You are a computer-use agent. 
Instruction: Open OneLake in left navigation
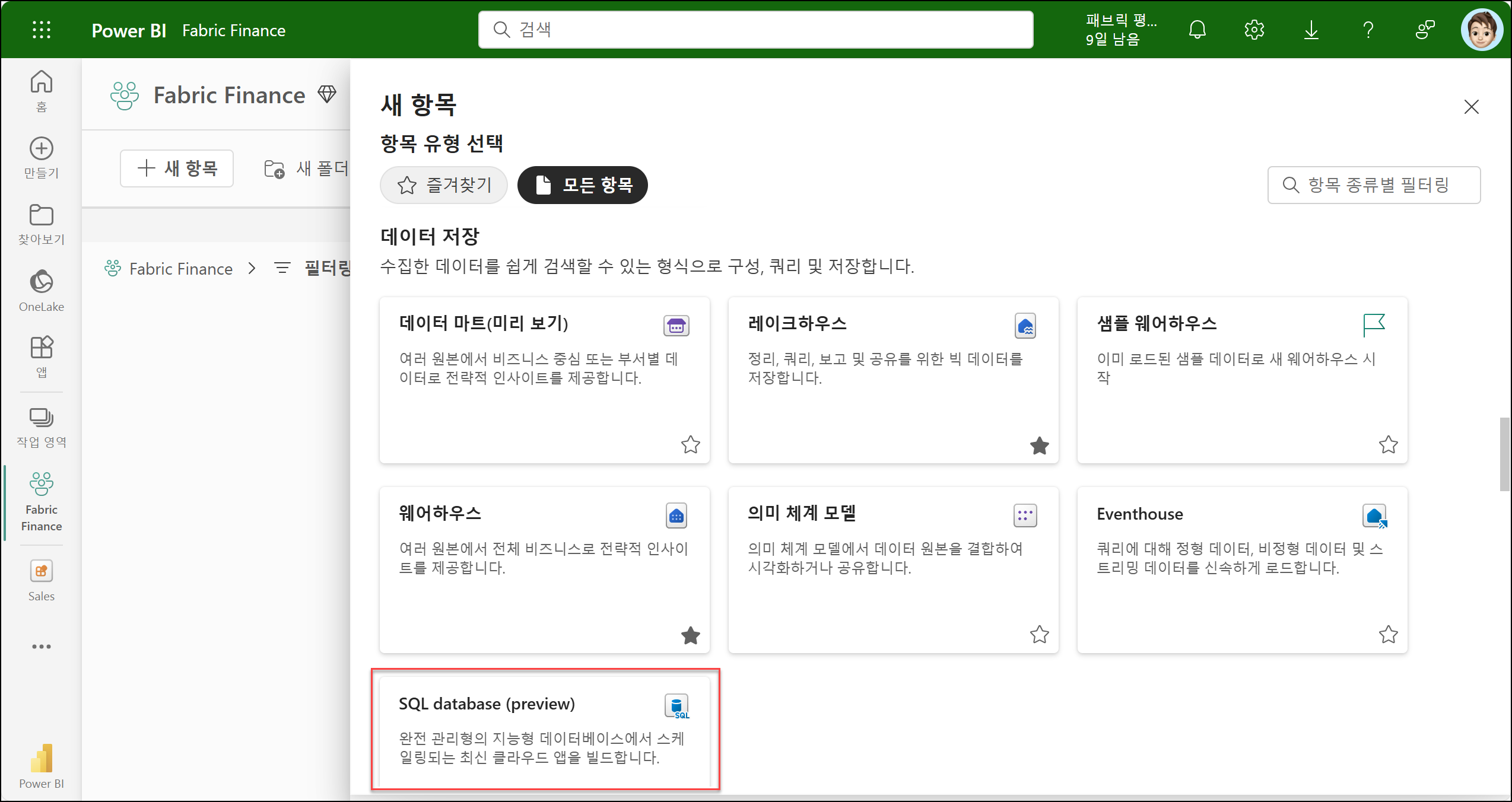point(41,291)
